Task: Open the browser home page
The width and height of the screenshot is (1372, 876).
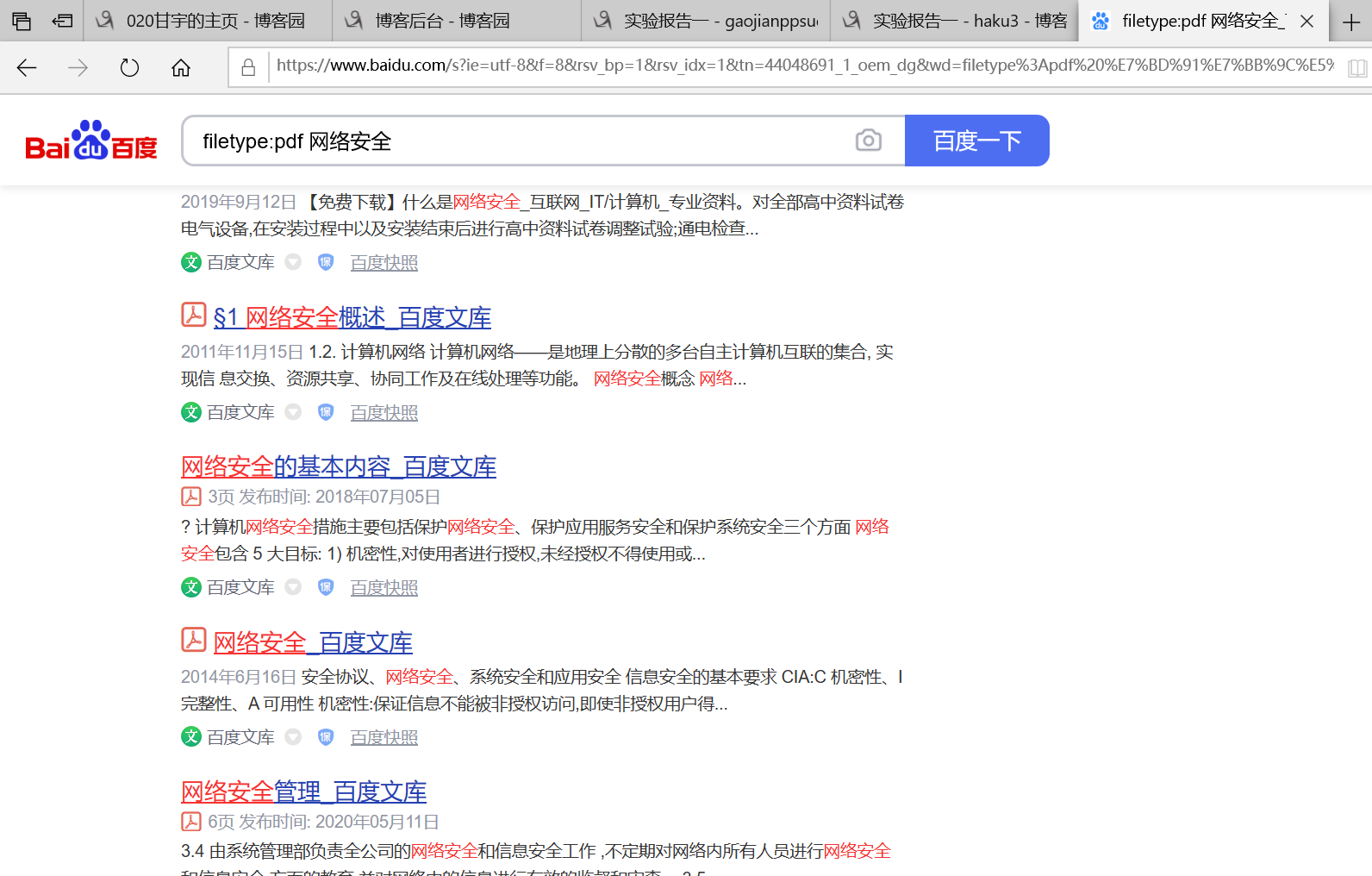Action: 181,68
